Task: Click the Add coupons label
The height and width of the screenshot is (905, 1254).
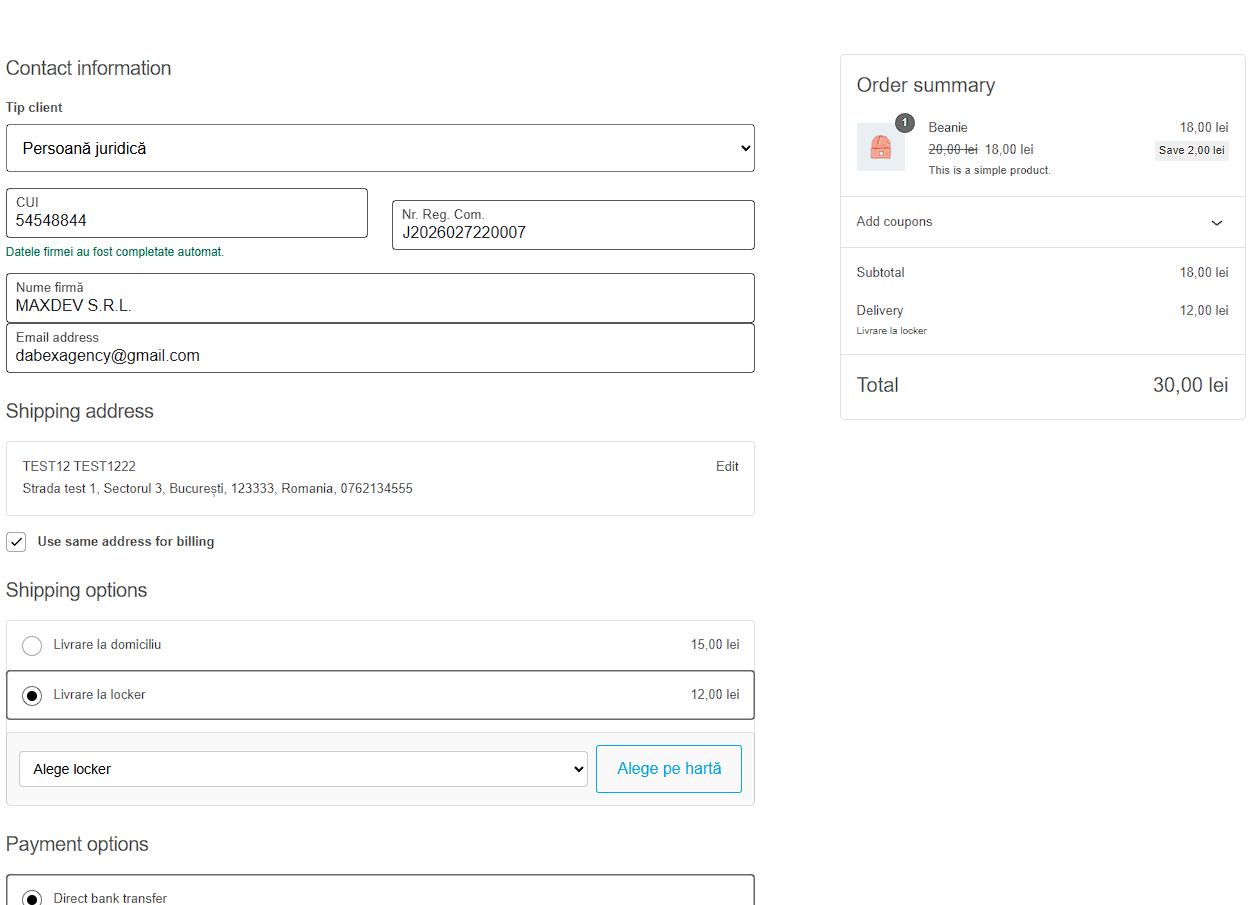Action: pyautogui.click(x=894, y=222)
